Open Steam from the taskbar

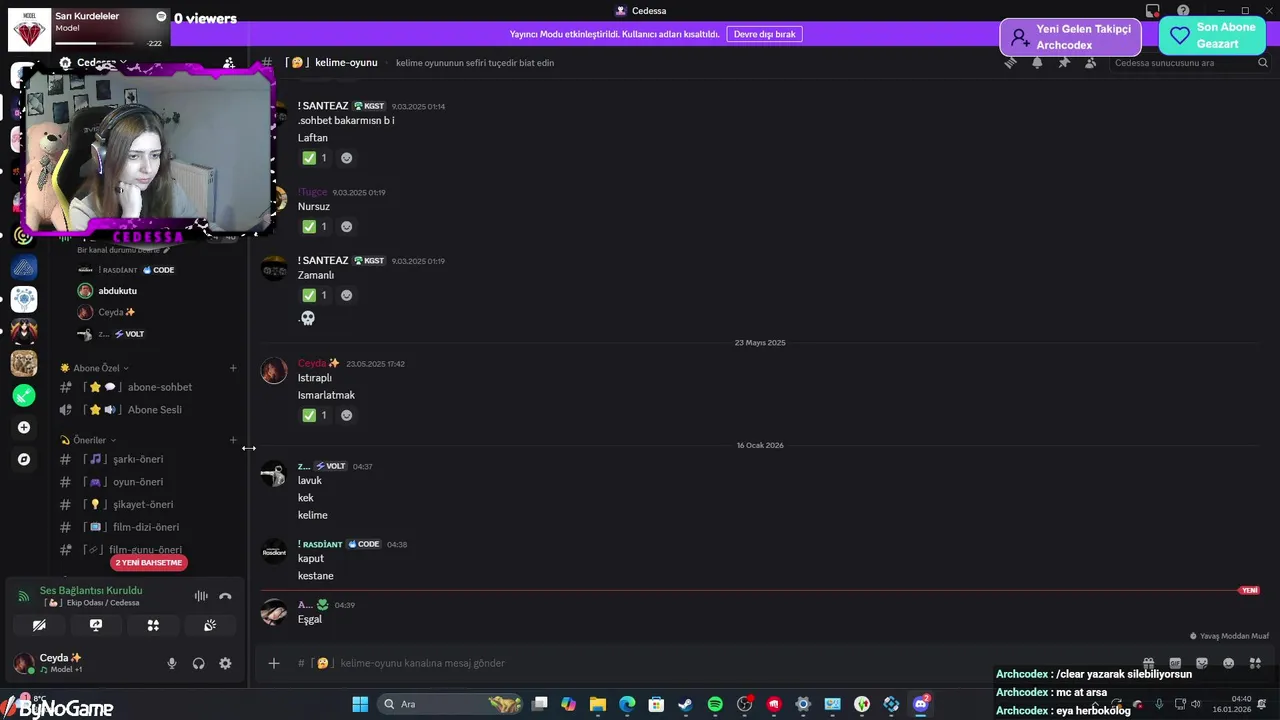(x=685, y=704)
